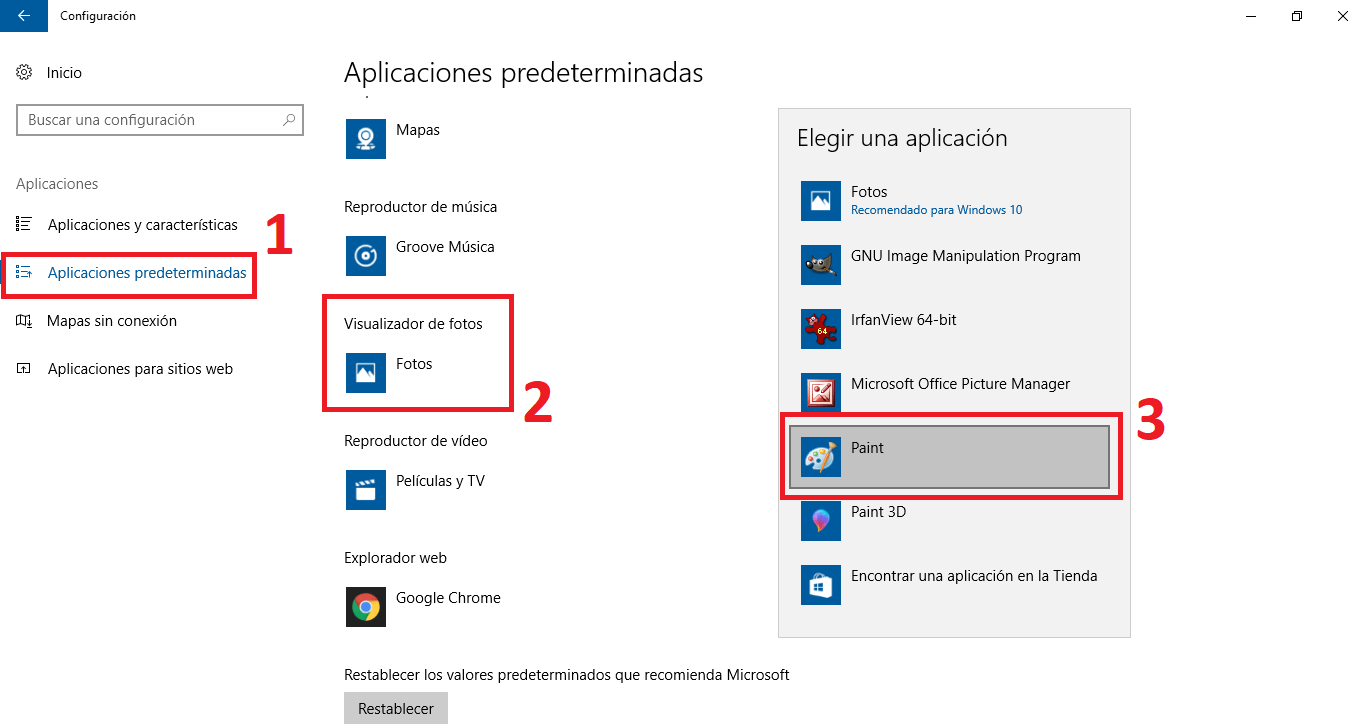
Task: Click the Aplicaciones predeterminadas page title
Action: click(x=523, y=73)
